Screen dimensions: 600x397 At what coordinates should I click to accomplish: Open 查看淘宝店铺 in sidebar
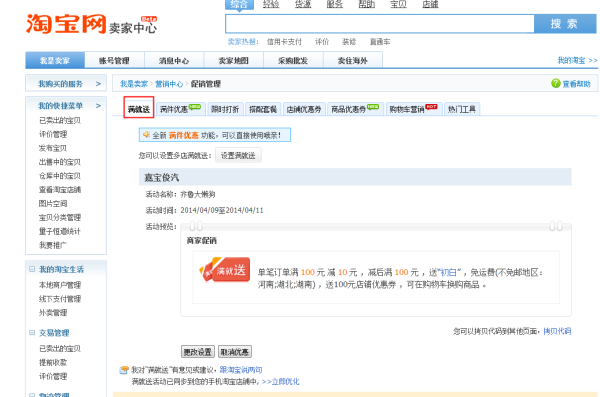pyautogui.click(x=60, y=190)
